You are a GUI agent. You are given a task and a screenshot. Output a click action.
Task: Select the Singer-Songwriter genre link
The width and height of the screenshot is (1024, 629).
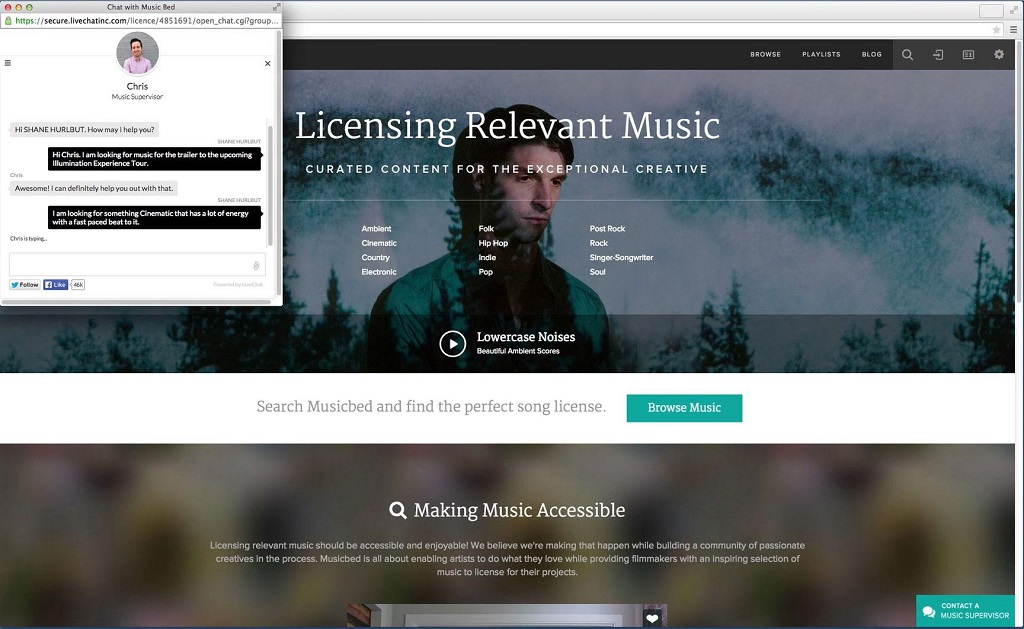(621, 257)
